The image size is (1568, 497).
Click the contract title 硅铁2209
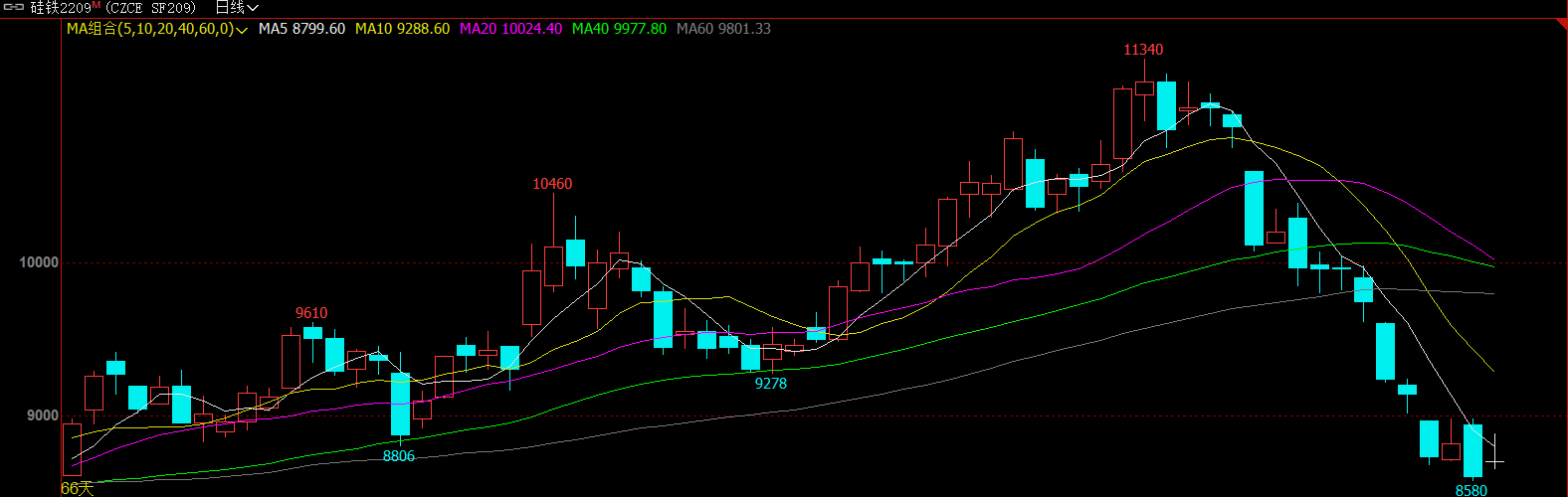pyautogui.click(x=61, y=8)
